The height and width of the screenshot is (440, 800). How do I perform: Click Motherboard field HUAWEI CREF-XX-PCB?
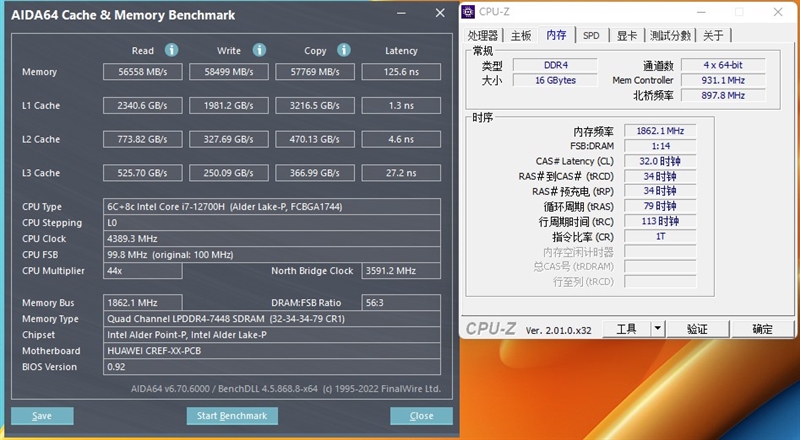272,351
